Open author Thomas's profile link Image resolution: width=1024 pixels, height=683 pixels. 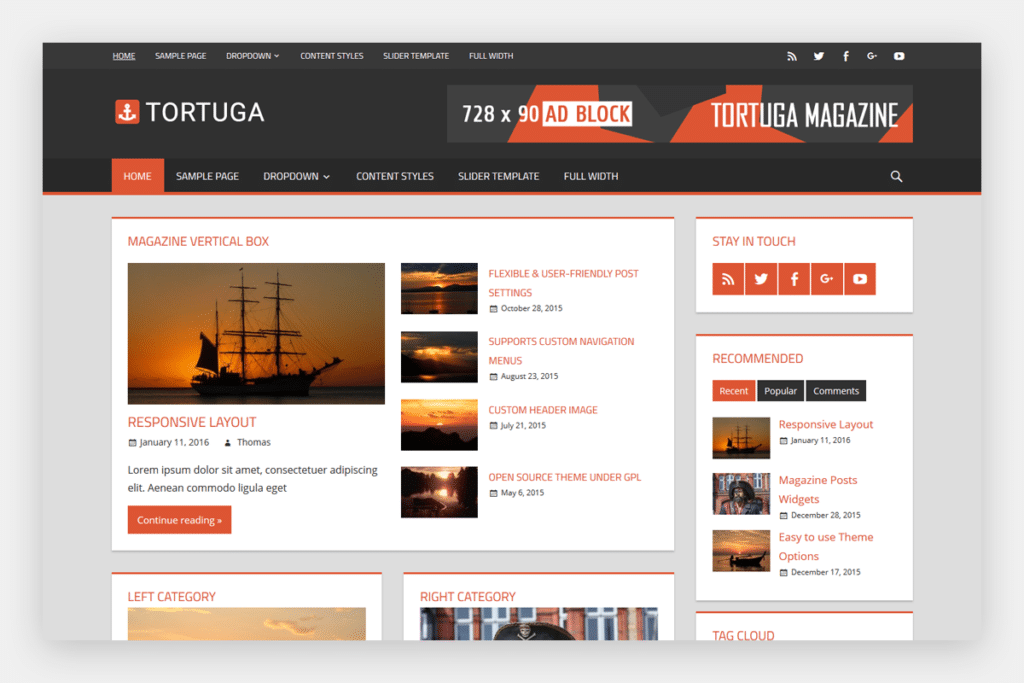point(253,442)
